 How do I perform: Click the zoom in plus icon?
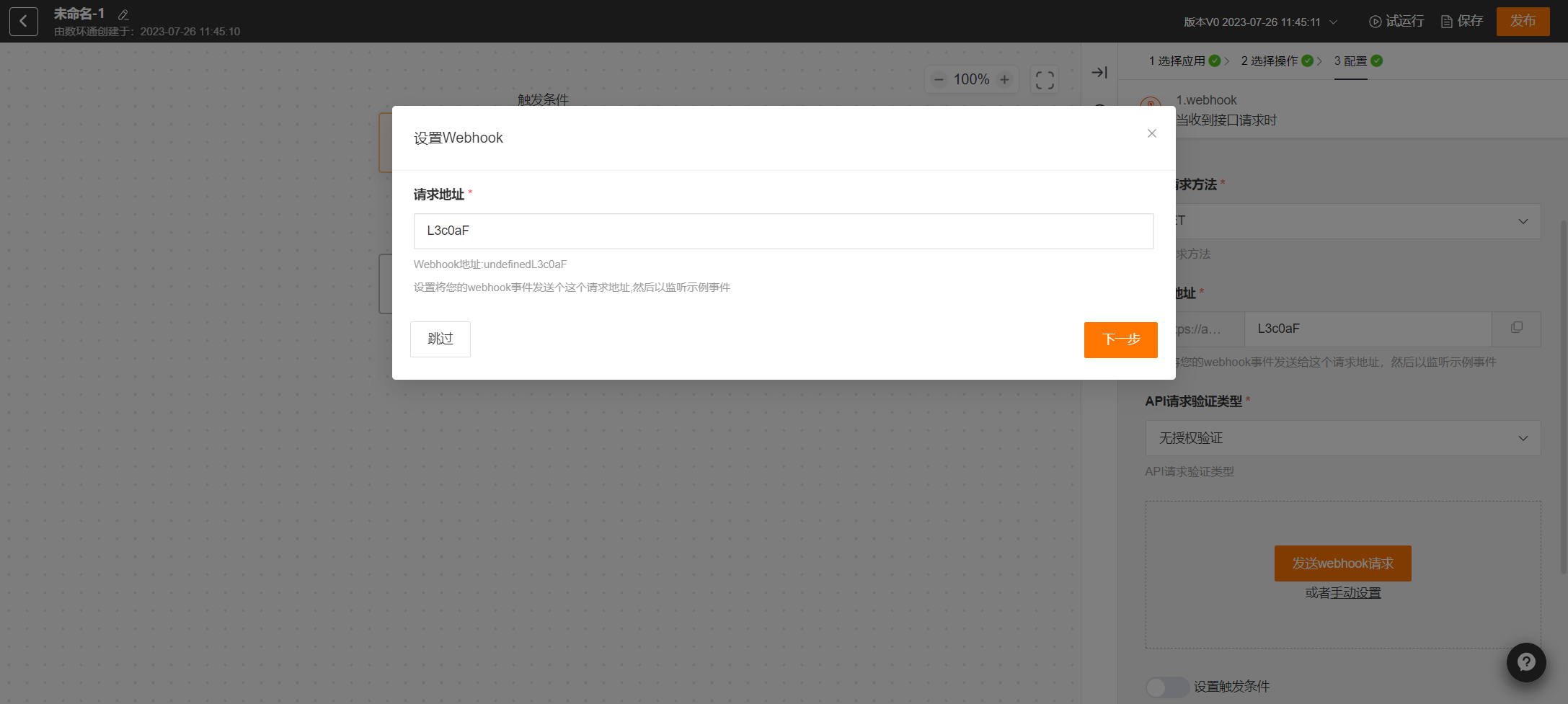coord(1004,80)
